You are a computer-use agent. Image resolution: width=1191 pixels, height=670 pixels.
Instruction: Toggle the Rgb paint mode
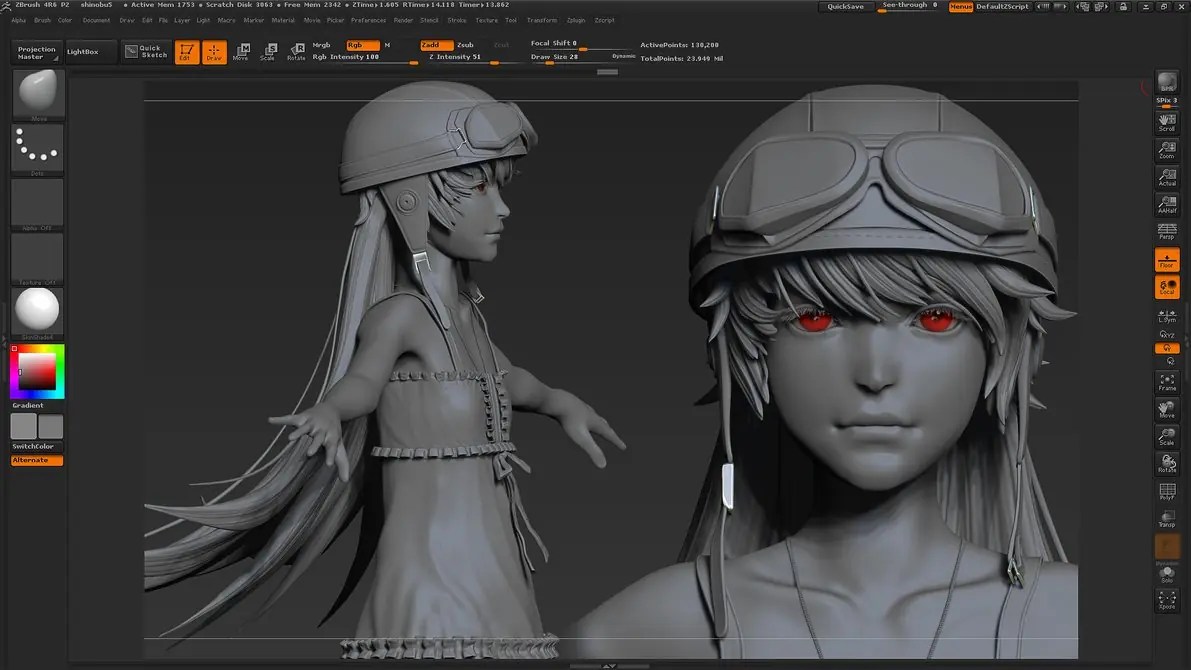[x=362, y=45]
